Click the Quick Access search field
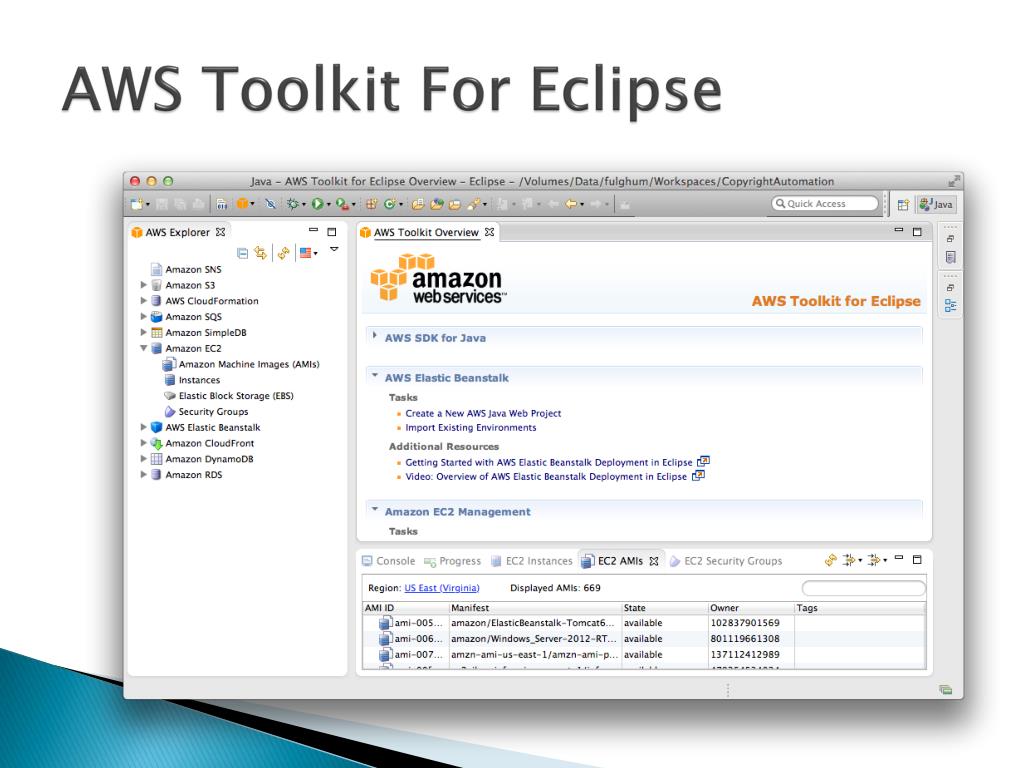 pos(825,204)
